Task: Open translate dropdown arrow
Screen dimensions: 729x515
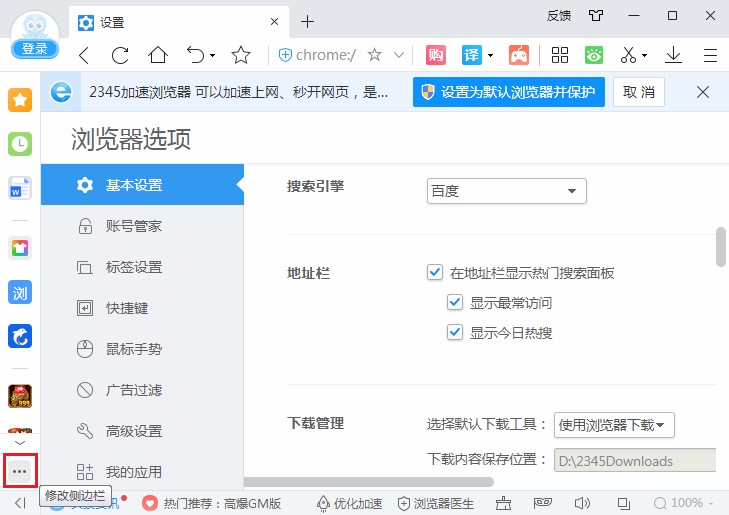Action: pyautogui.click(x=490, y=55)
